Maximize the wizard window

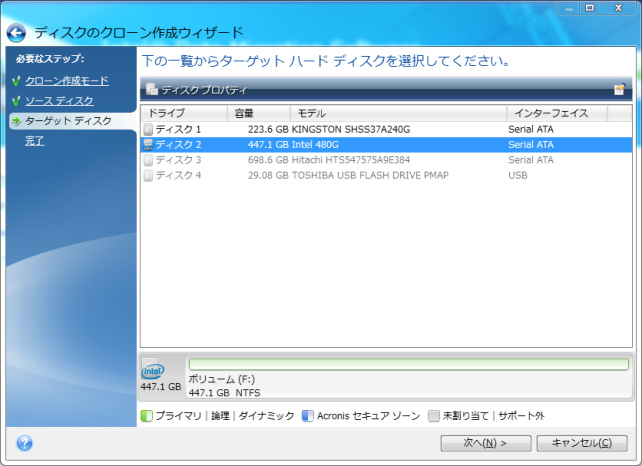click(590, 8)
